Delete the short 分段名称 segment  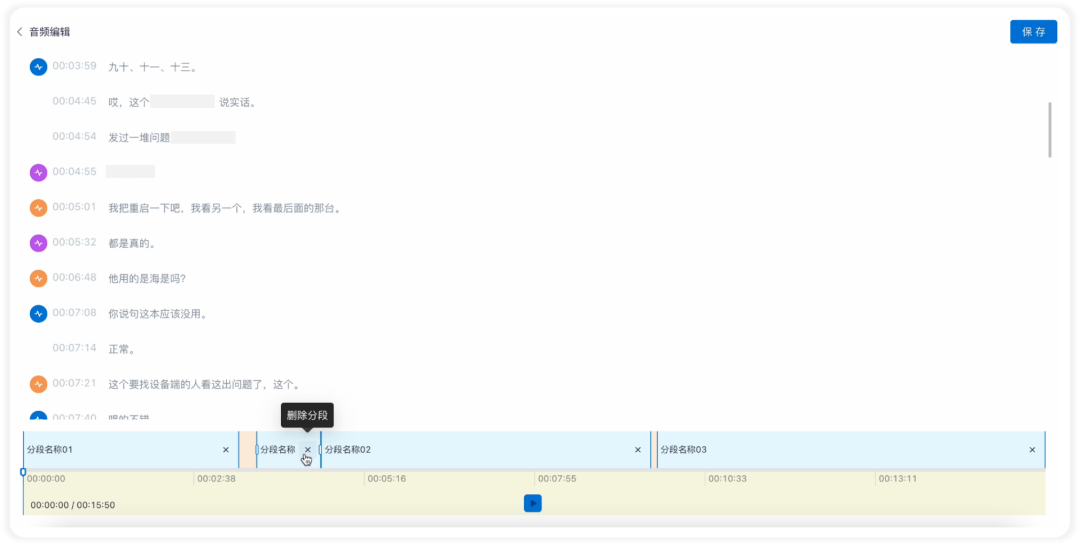(308, 450)
